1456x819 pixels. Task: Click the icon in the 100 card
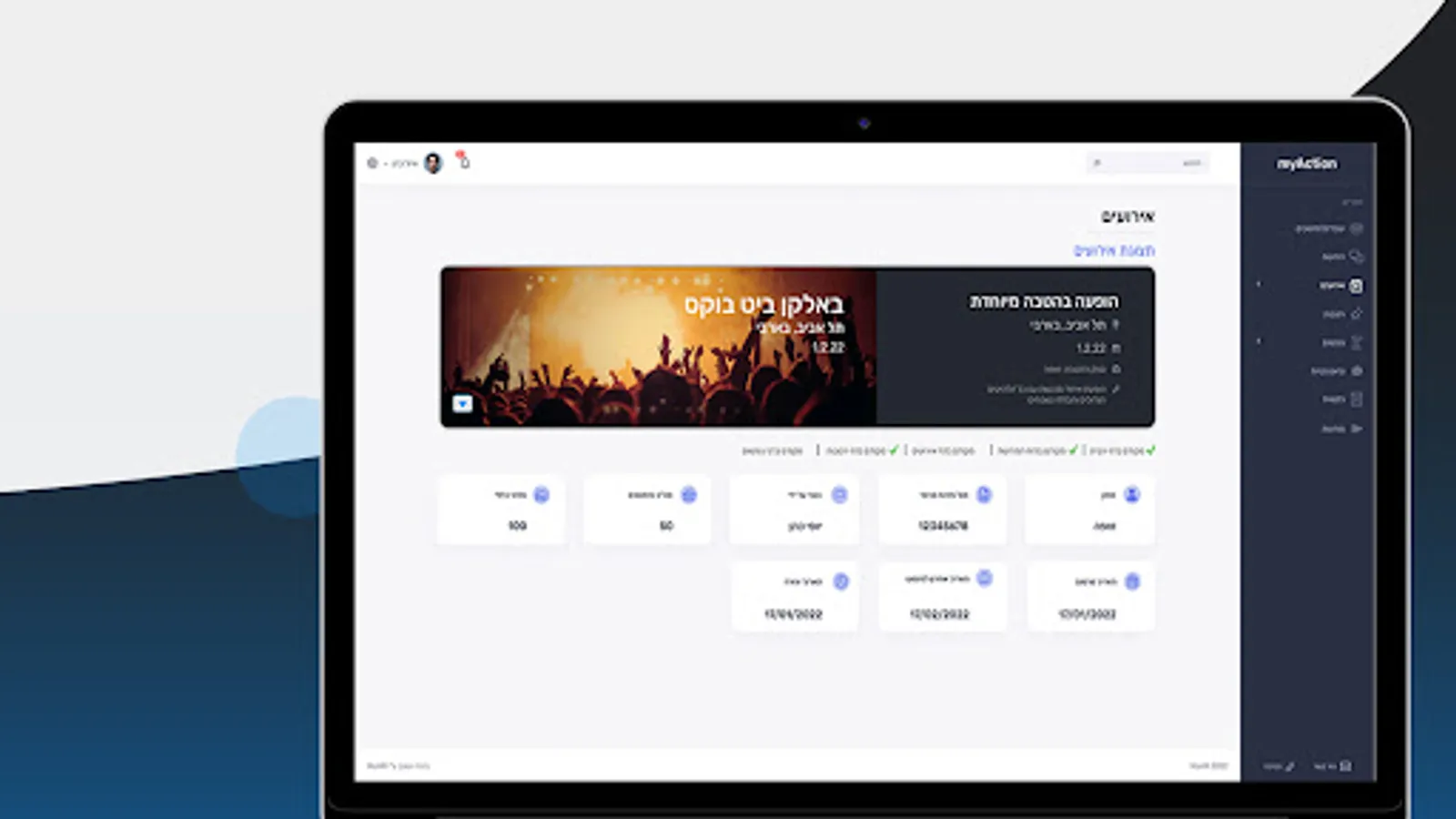coord(541,495)
